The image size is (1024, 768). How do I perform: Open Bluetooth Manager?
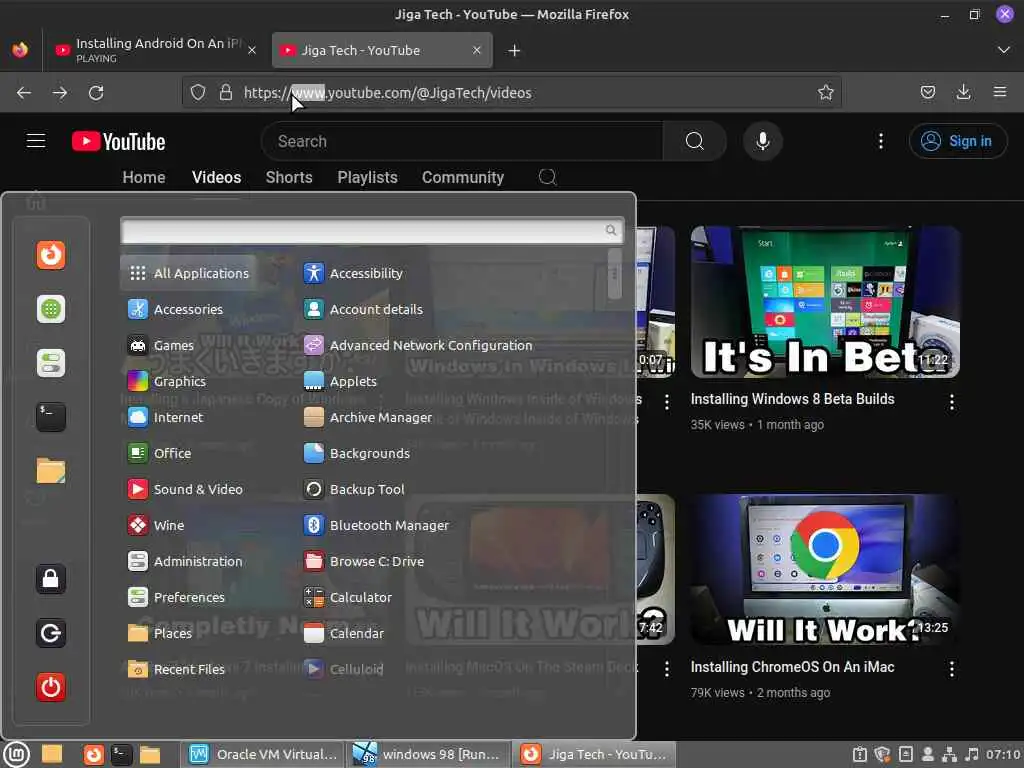[376, 524]
